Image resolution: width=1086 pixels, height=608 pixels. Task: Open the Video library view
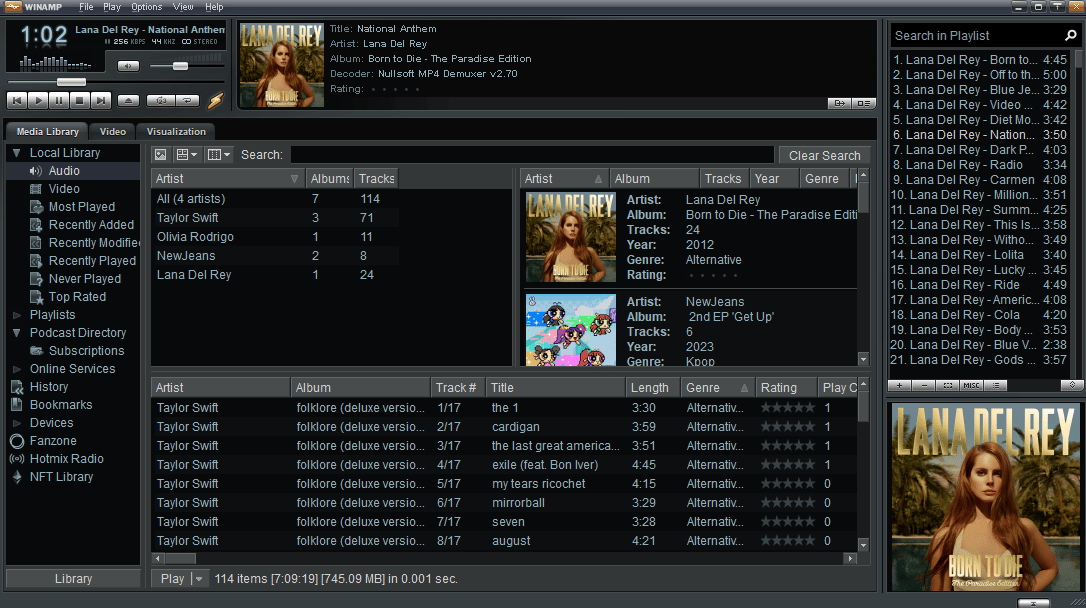pyautogui.click(x=64, y=188)
